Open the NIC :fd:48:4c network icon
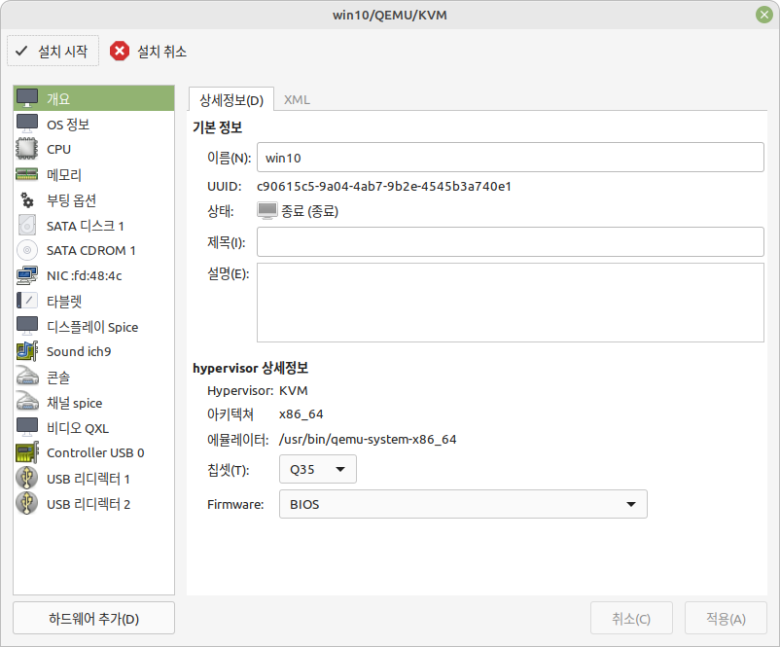Image resolution: width=780 pixels, height=647 pixels. click(x=27, y=275)
